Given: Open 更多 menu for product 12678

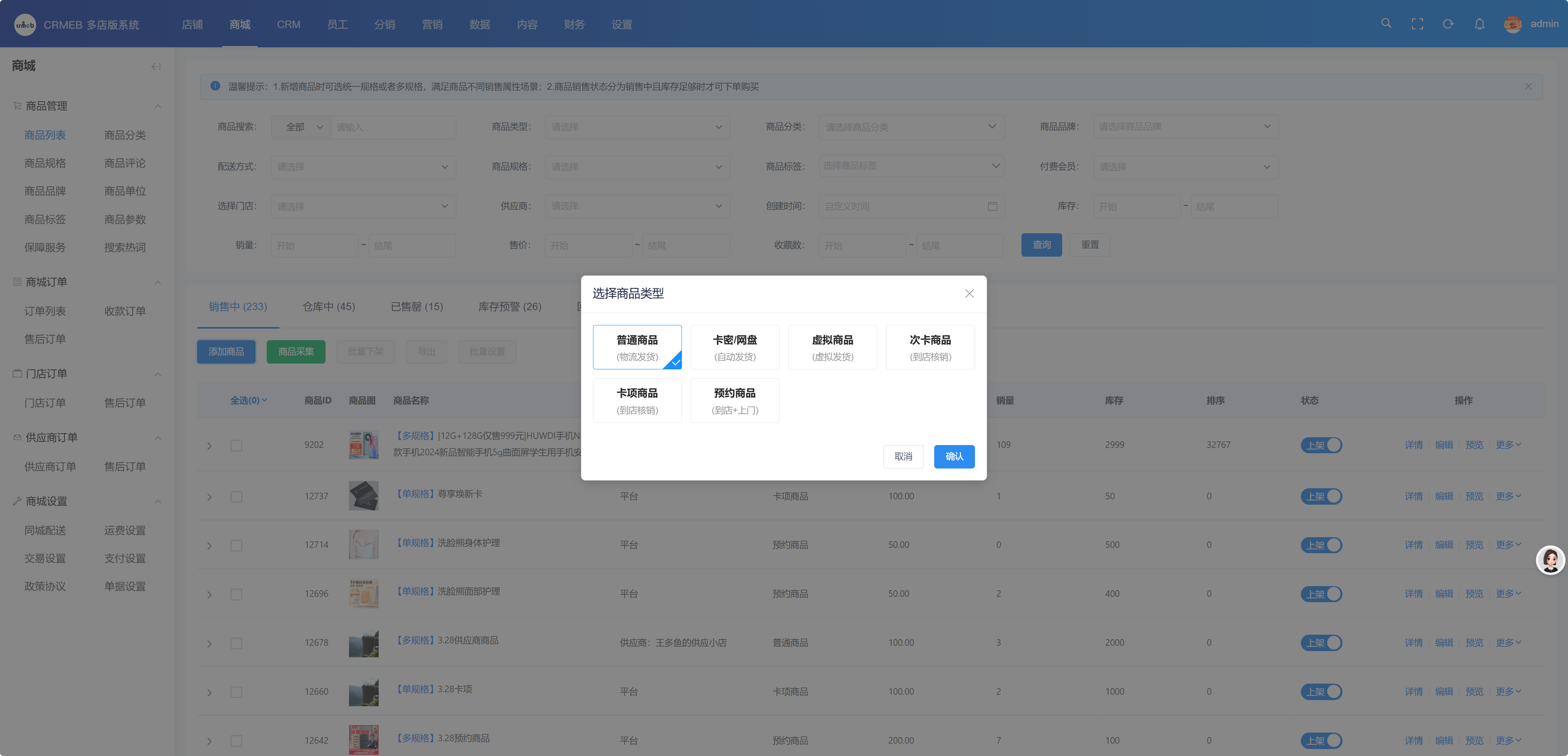Looking at the screenshot, I should (1508, 643).
